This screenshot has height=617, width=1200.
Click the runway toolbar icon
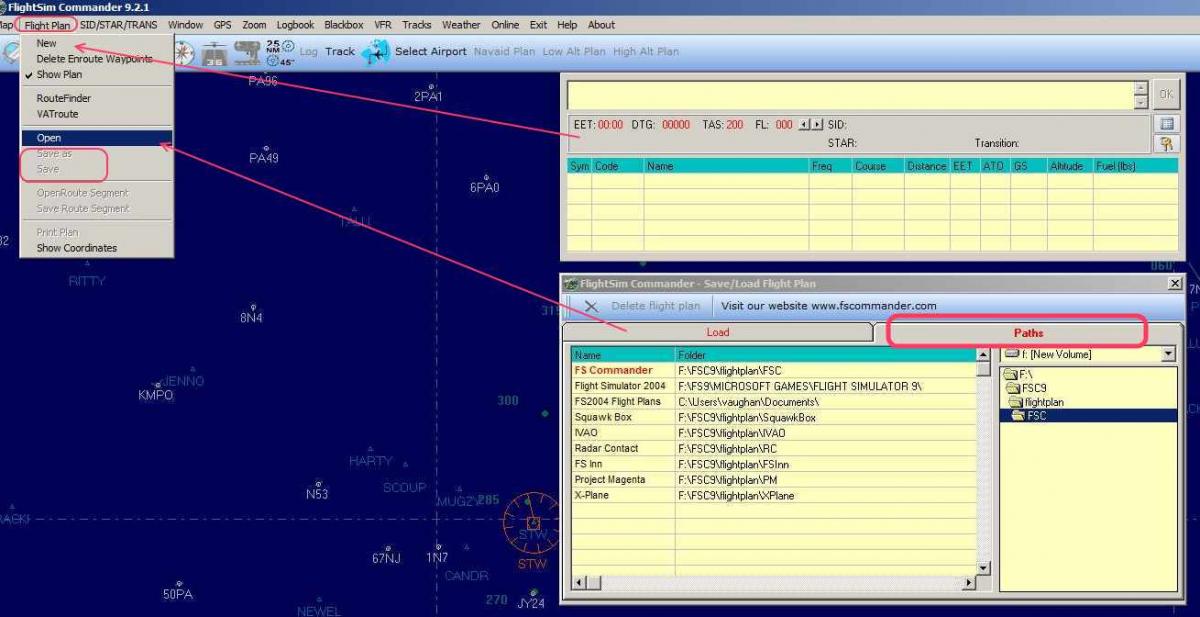(215, 52)
